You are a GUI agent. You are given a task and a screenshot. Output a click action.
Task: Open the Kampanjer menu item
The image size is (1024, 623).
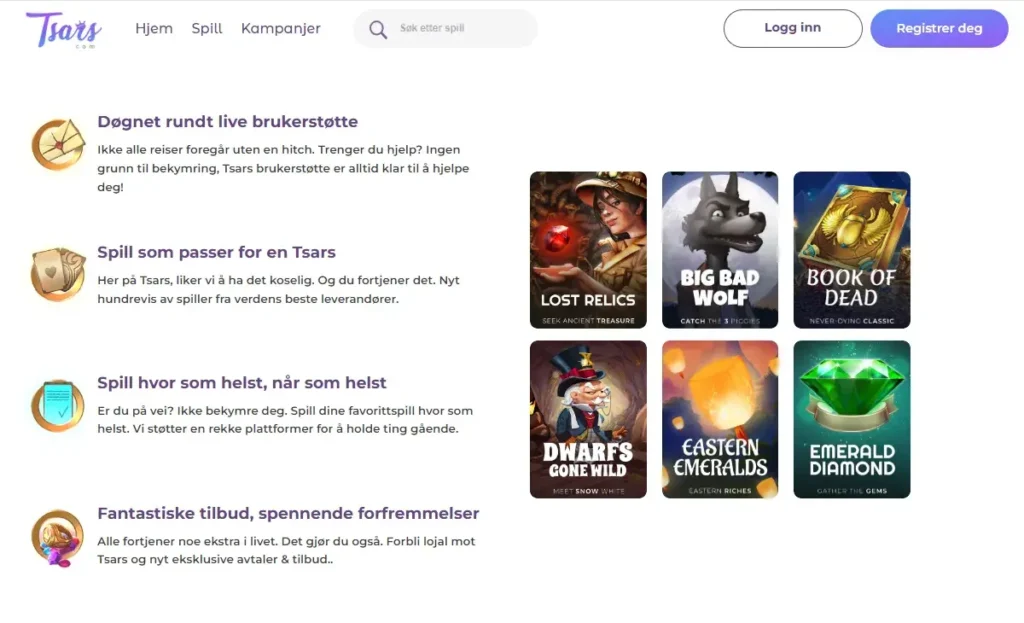tap(281, 28)
